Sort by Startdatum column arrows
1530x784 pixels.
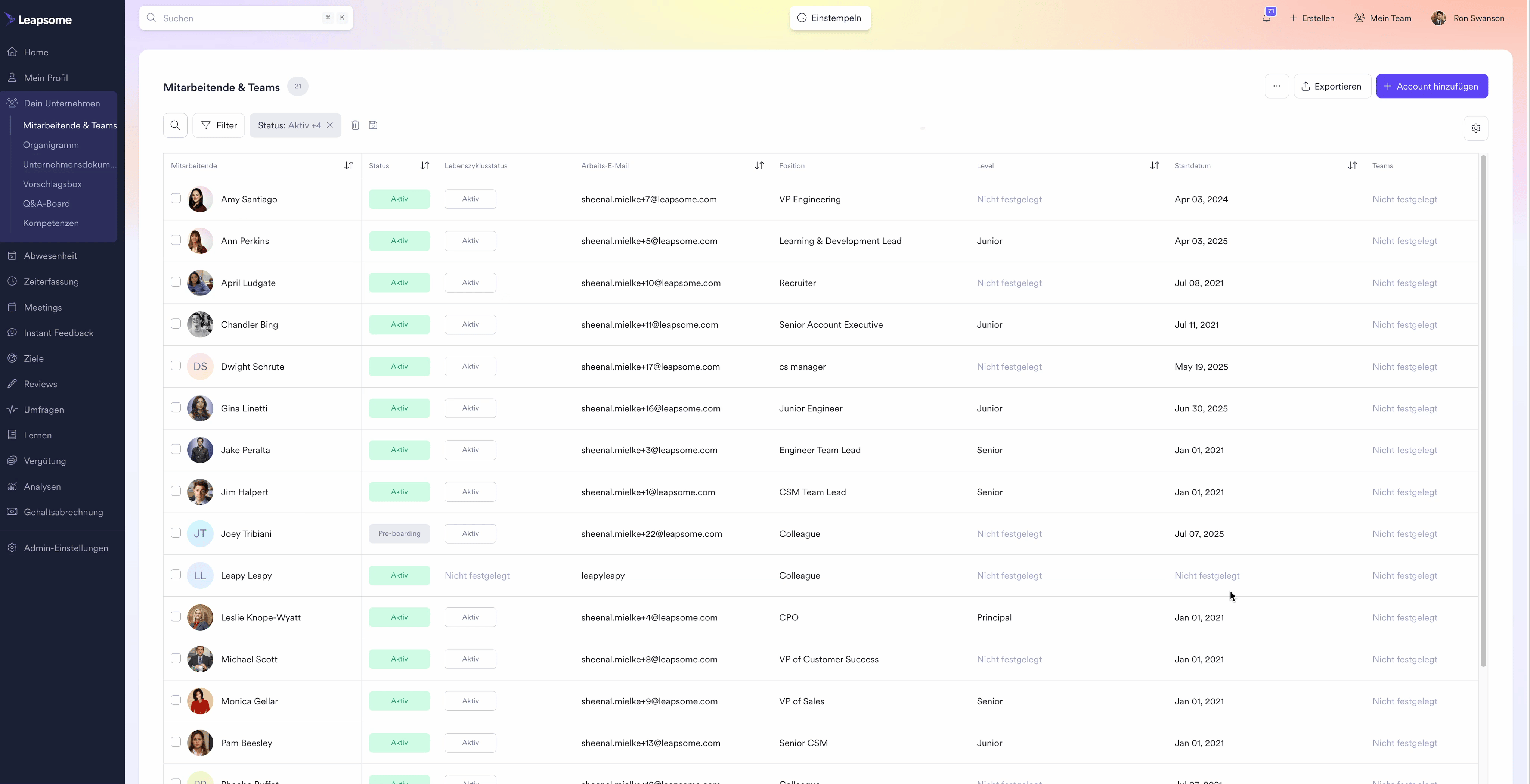pos(1352,166)
